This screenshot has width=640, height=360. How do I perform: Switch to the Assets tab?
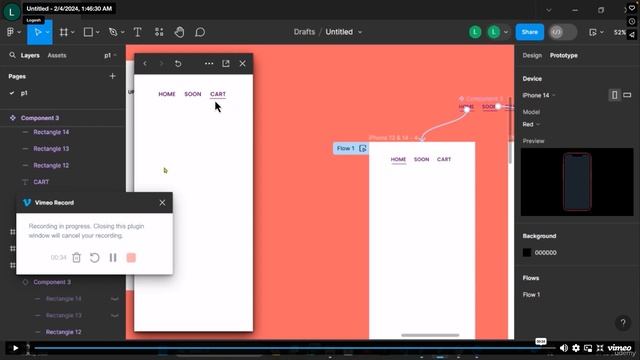pyautogui.click(x=57, y=55)
